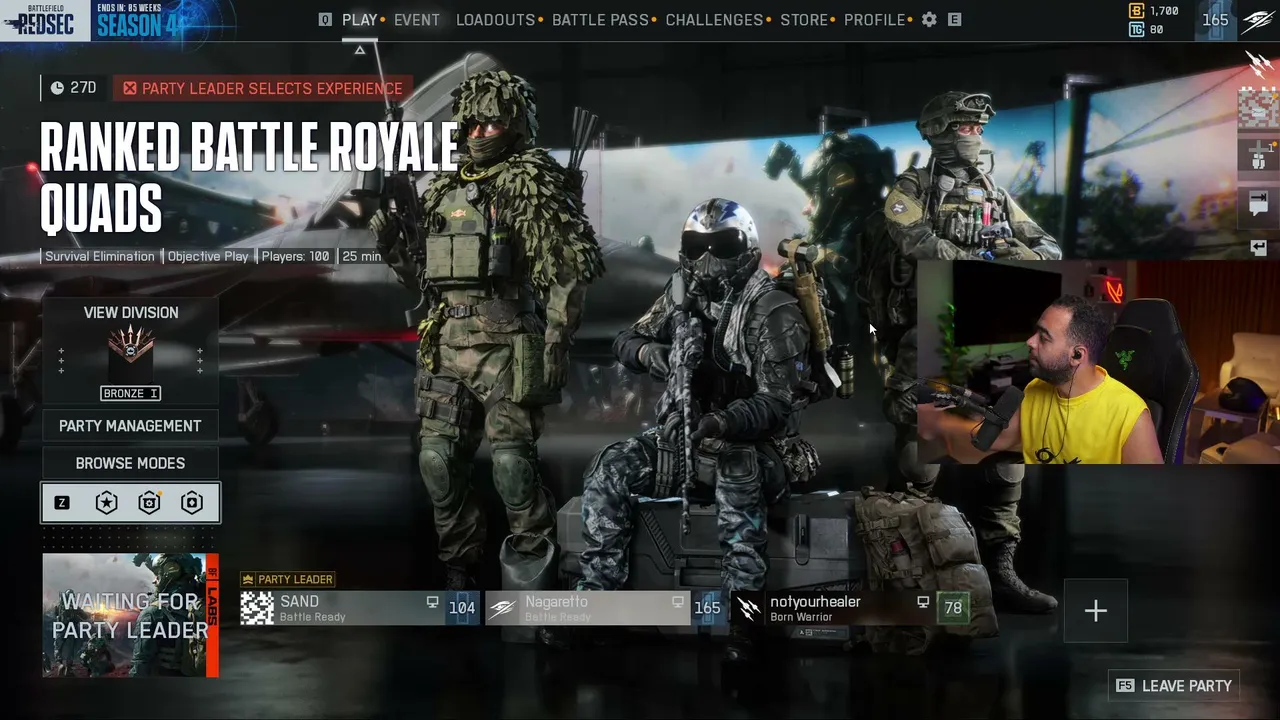The height and width of the screenshot is (720, 1280).
Task: Click Nagaretto's player emblem
Action: (x=503, y=608)
